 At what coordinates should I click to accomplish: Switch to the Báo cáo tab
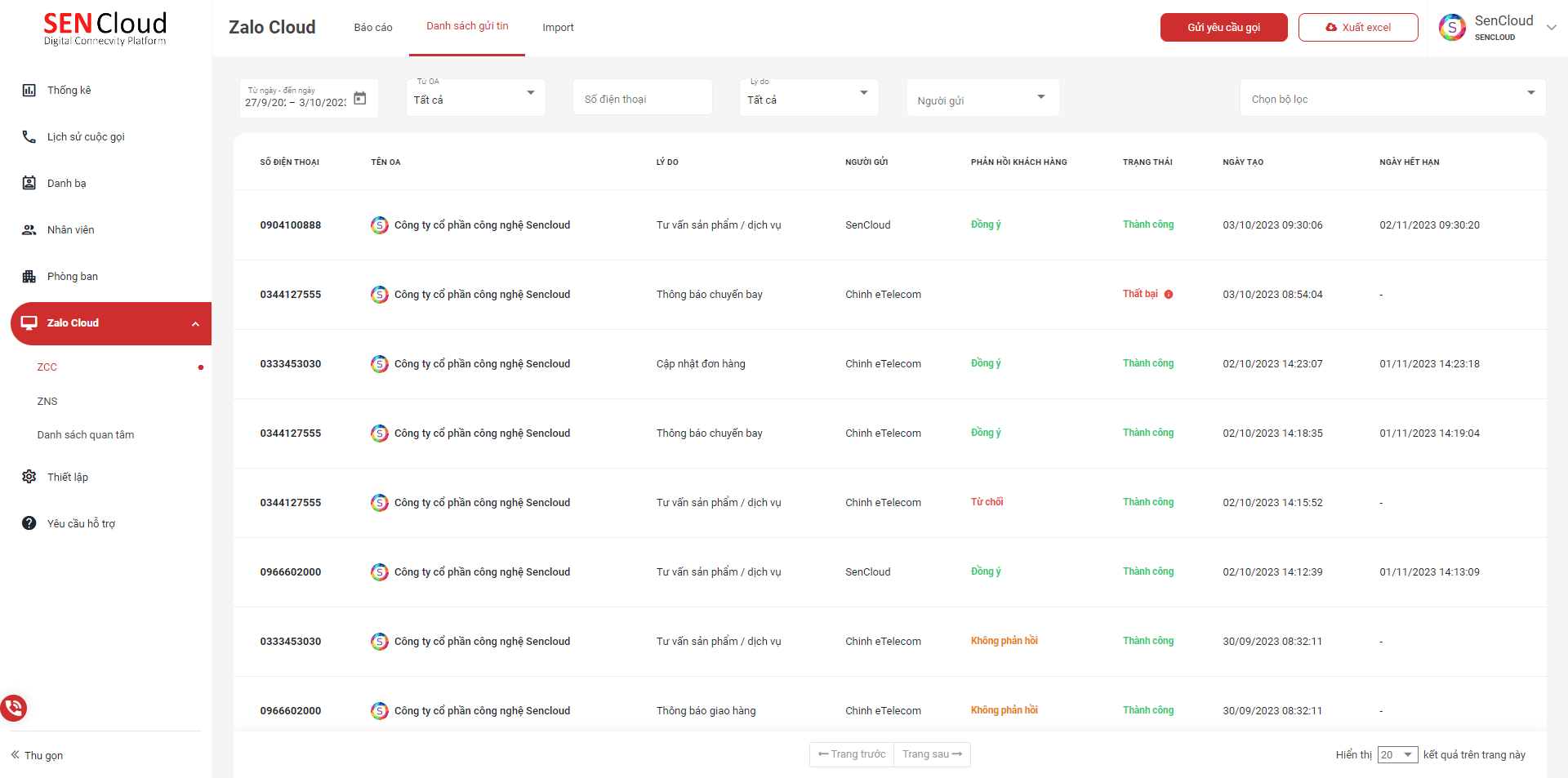(x=373, y=28)
